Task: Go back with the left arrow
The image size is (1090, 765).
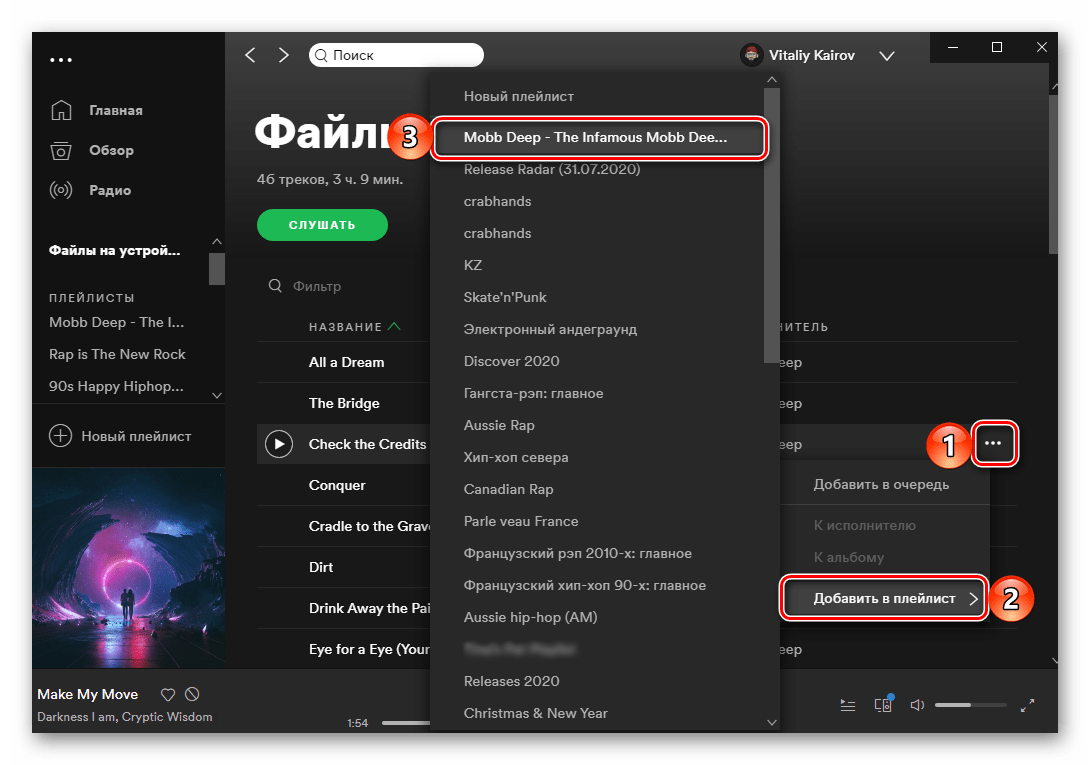Action: tap(250, 55)
